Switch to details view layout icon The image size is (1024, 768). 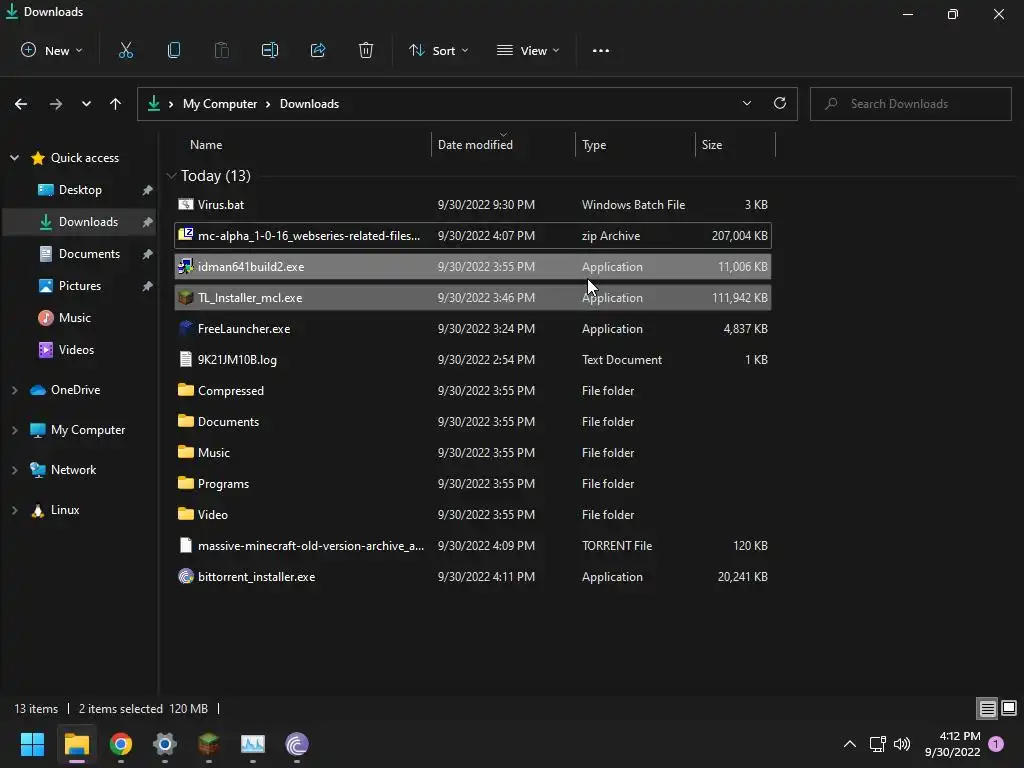(x=987, y=709)
